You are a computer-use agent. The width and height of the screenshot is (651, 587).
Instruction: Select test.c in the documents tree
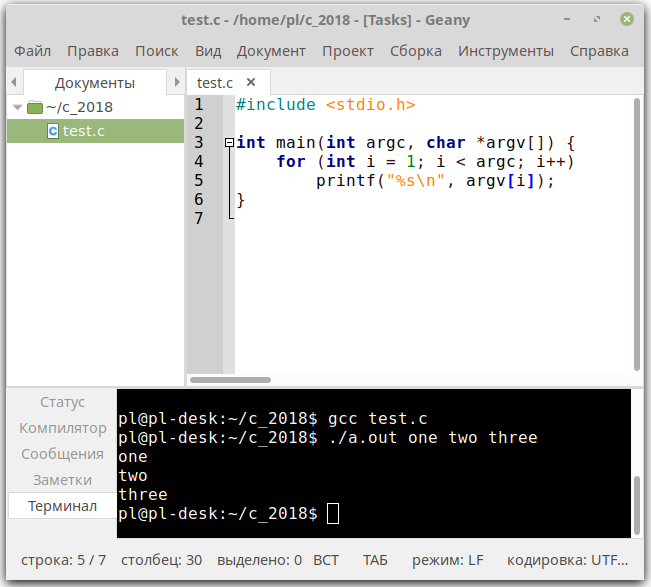pyautogui.click(x=83, y=131)
